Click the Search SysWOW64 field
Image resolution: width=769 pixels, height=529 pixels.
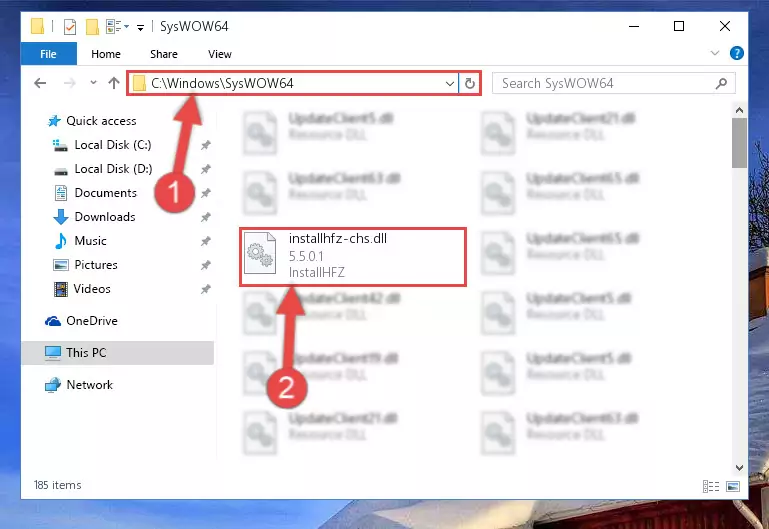tap(614, 83)
